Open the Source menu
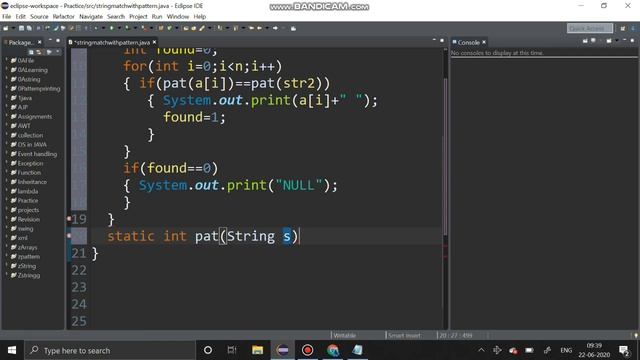 point(39,16)
